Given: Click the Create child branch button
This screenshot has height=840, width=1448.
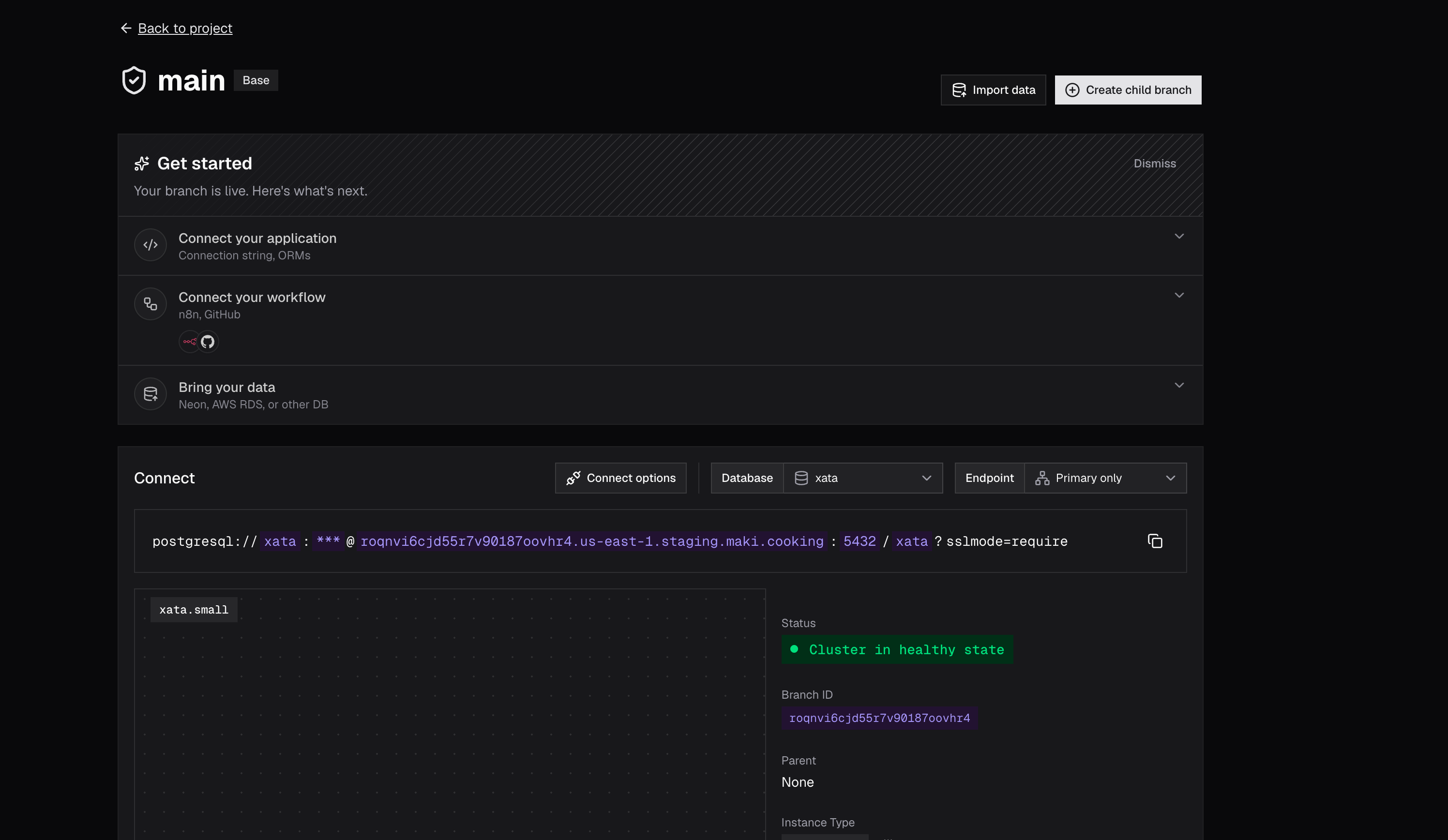Looking at the screenshot, I should 1128,90.
